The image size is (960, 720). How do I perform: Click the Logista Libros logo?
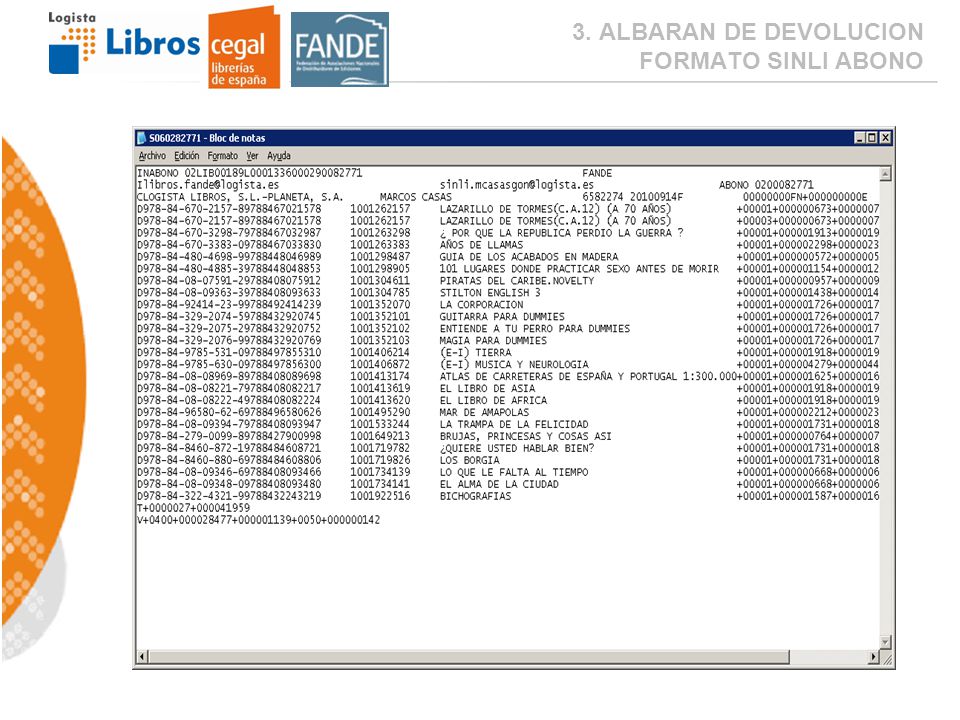pyautogui.click(x=124, y=43)
